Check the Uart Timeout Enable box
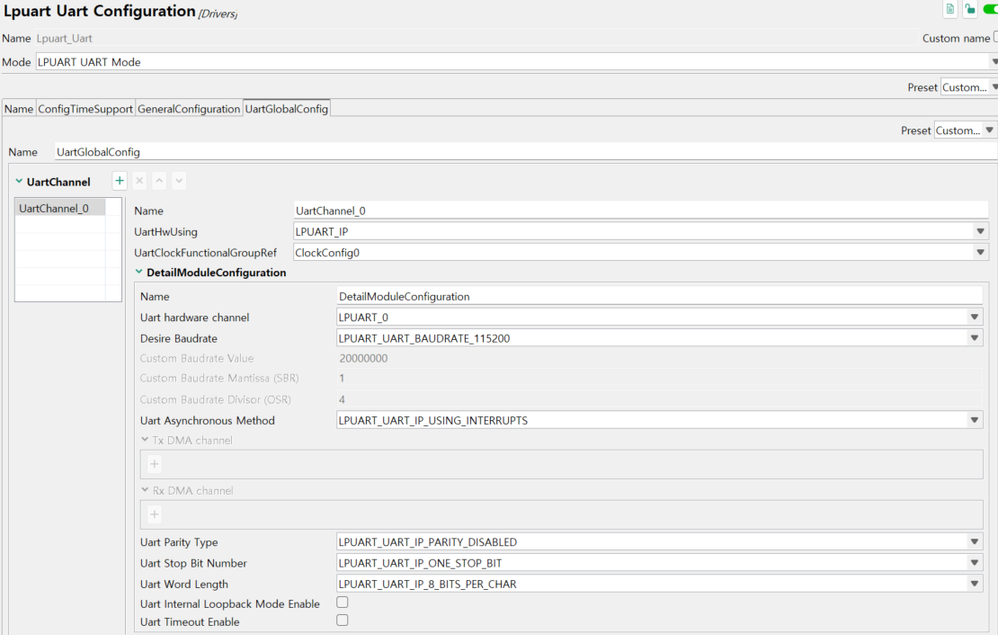The height and width of the screenshot is (635, 998). pos(342,621)
